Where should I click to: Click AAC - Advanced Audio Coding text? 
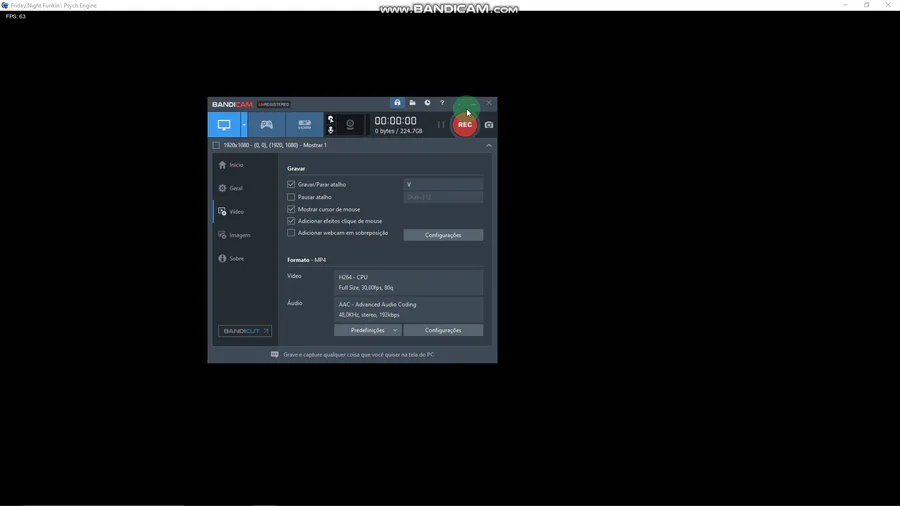coord(377,305)
